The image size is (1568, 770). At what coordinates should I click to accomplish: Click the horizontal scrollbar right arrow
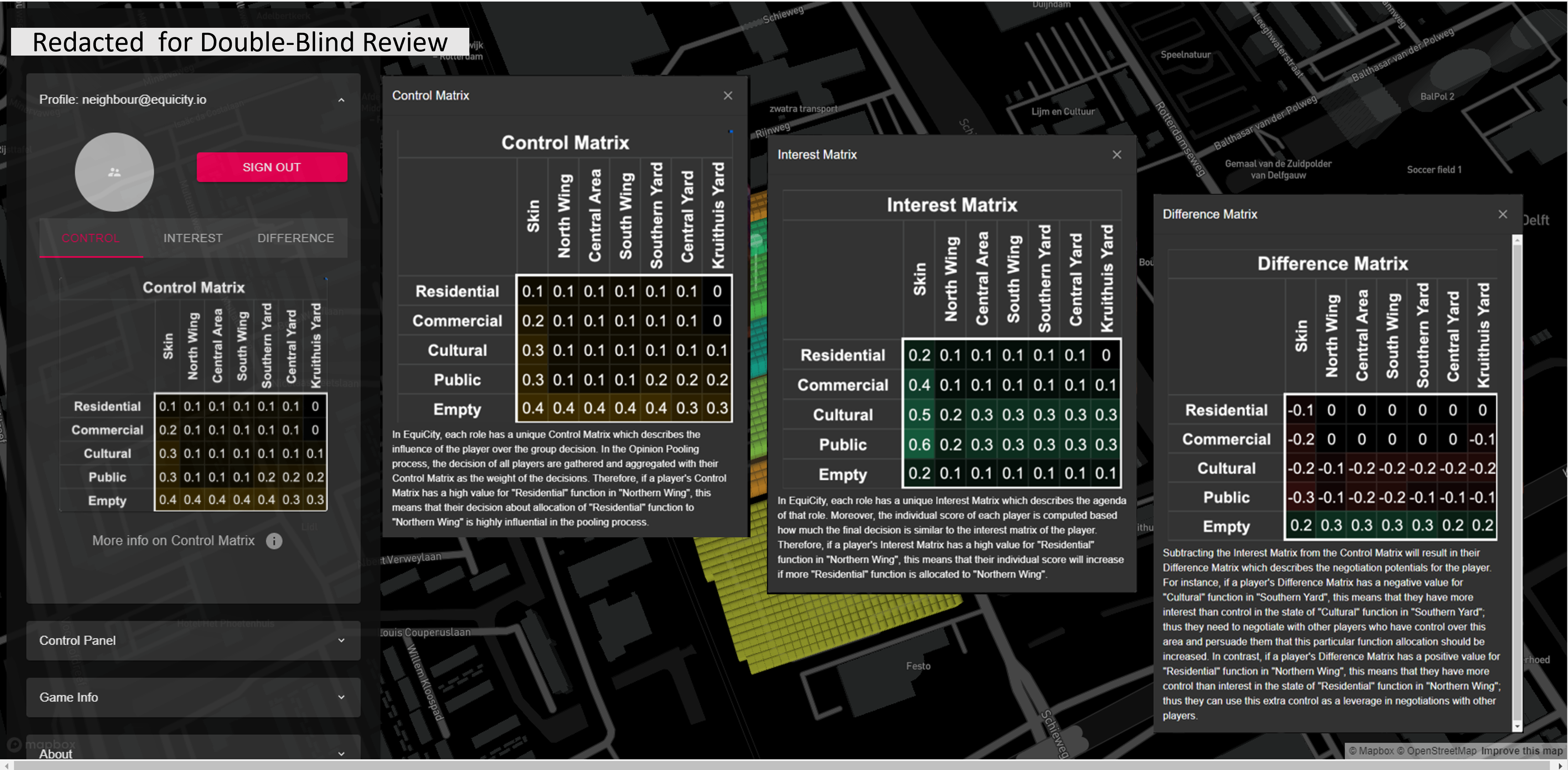[1560, 765]
